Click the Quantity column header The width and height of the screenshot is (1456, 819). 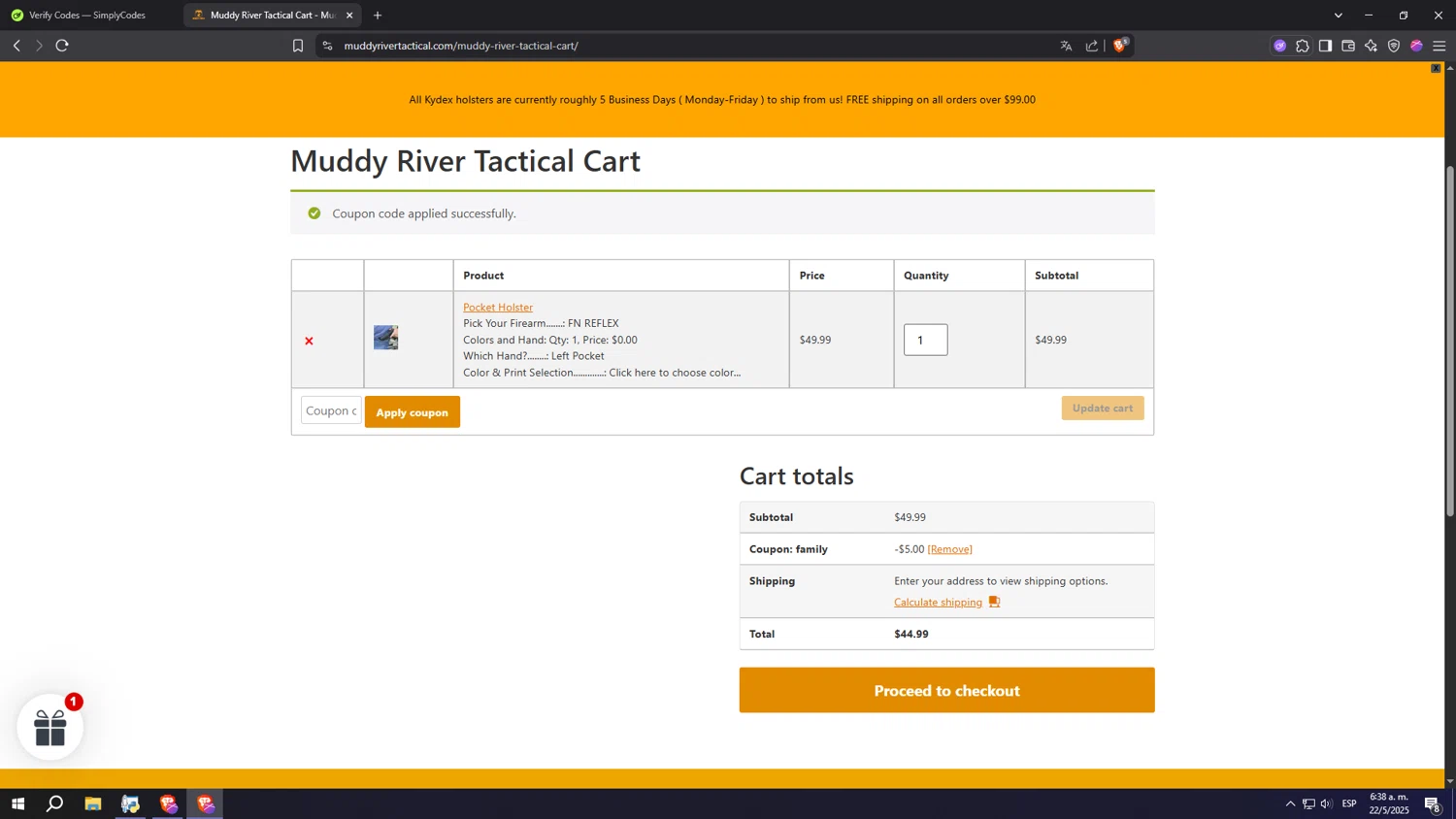click(926, 276)
